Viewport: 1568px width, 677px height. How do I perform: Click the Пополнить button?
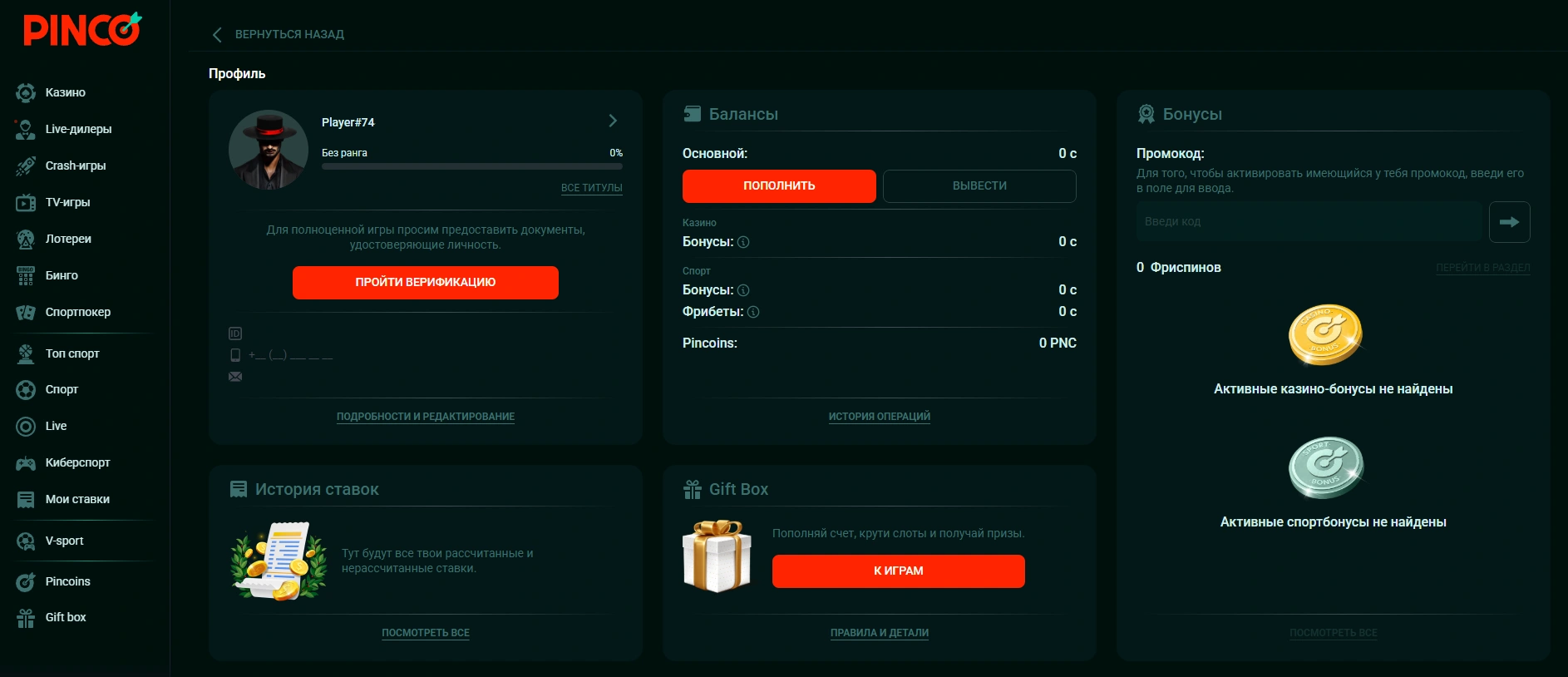[x=779, y=186]
